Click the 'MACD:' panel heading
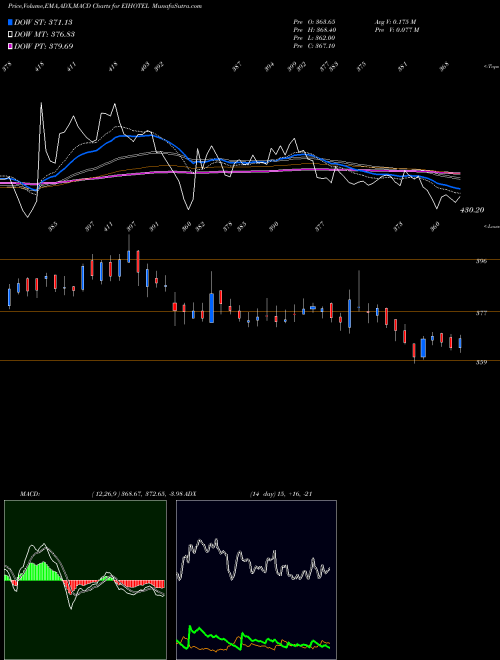The image size is (500, 660). (x=30, y=494)
